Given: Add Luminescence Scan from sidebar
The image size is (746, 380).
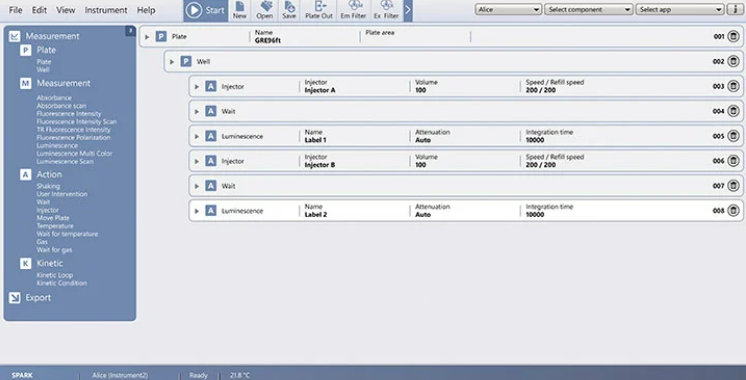Looking at the screenshot, I should pos(65,161).
